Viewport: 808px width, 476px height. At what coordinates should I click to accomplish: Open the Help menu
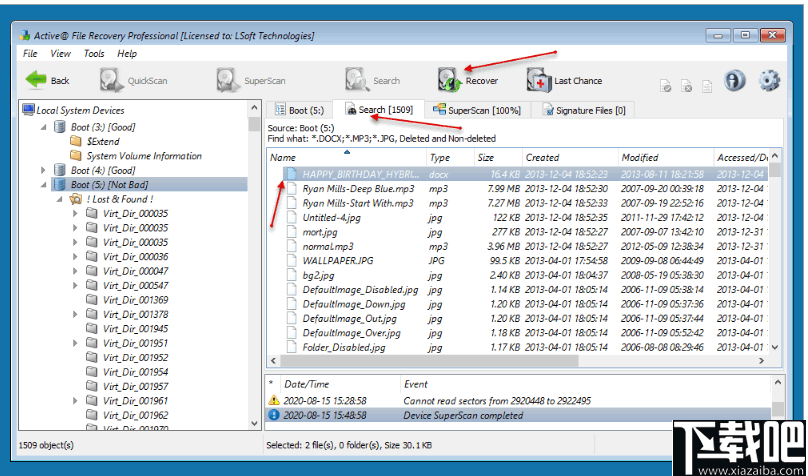coord(127,54)
